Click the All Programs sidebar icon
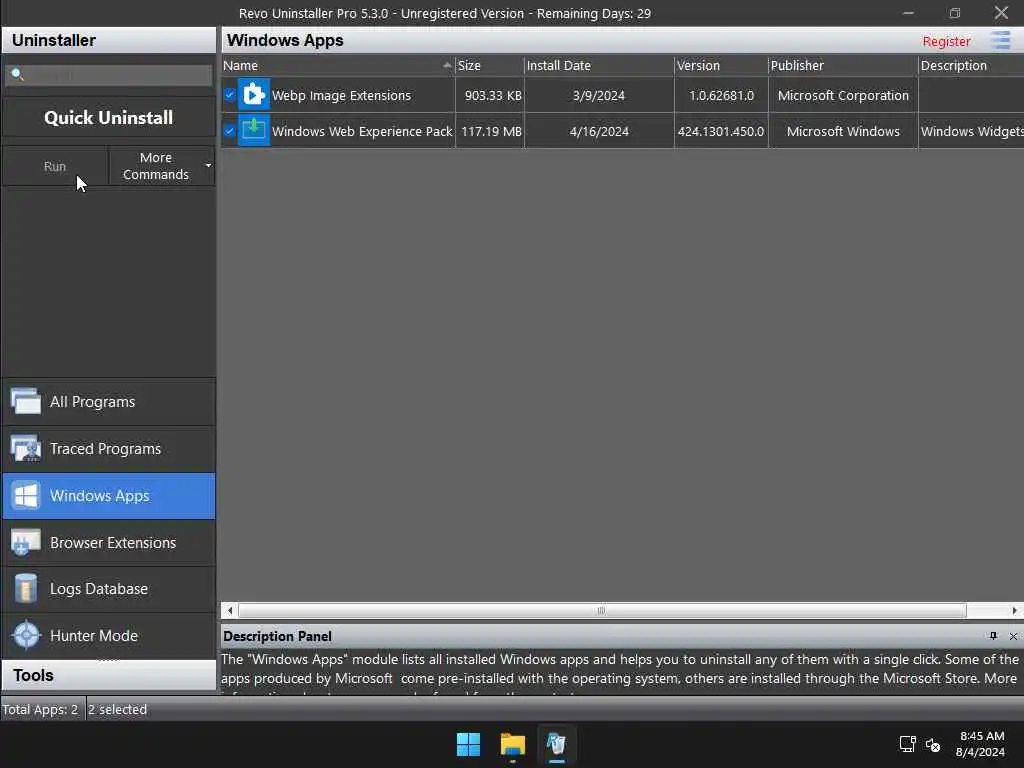1024x768 pixels. point(26,401)
